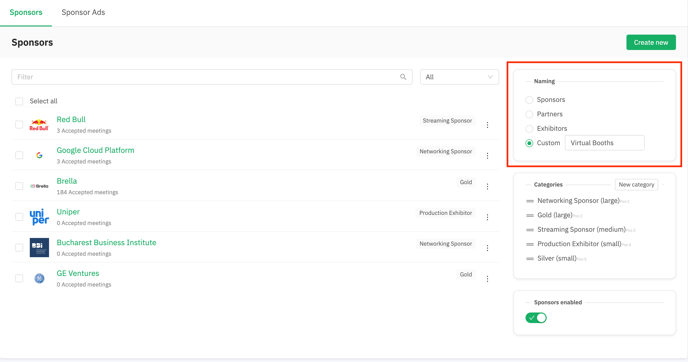Viewport: 688px width, 362px height.
Task: Click the Gold tag on Brella row
Action: [x=466, y=182]
